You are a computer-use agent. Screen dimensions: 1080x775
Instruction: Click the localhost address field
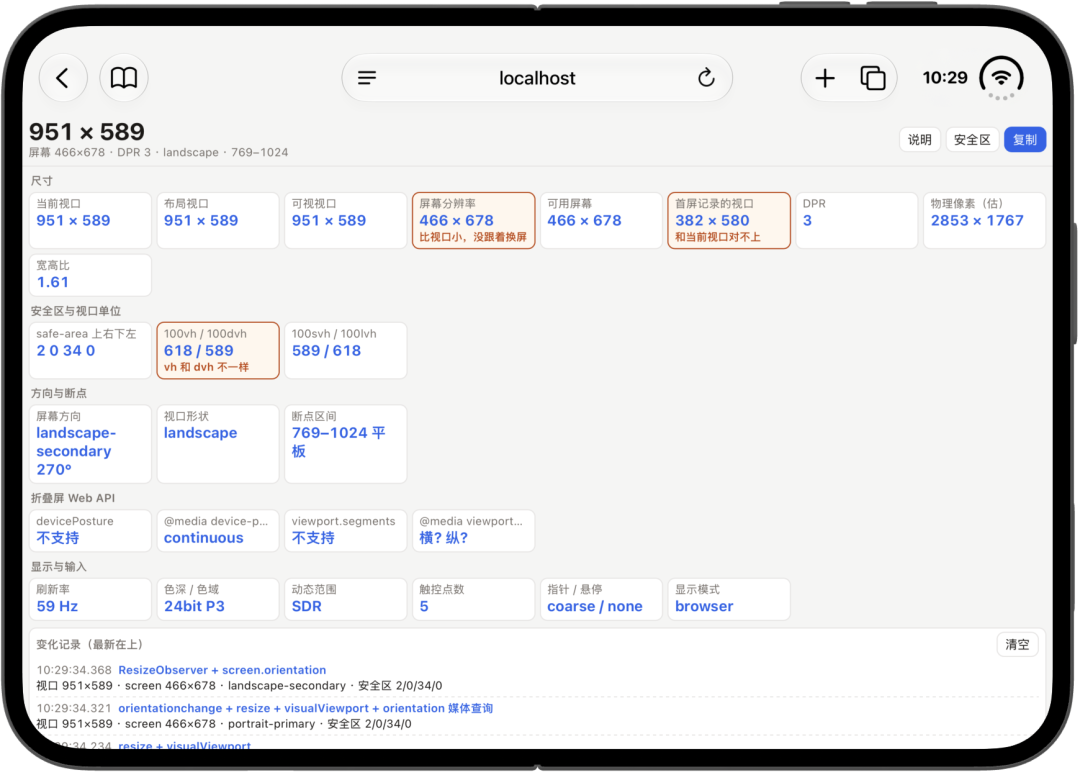[x=537, y=78]
